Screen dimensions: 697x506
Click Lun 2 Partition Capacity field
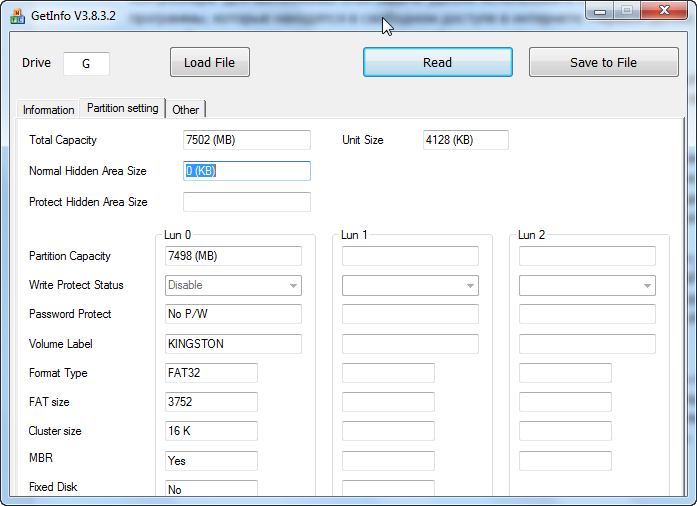pos(587,256)
